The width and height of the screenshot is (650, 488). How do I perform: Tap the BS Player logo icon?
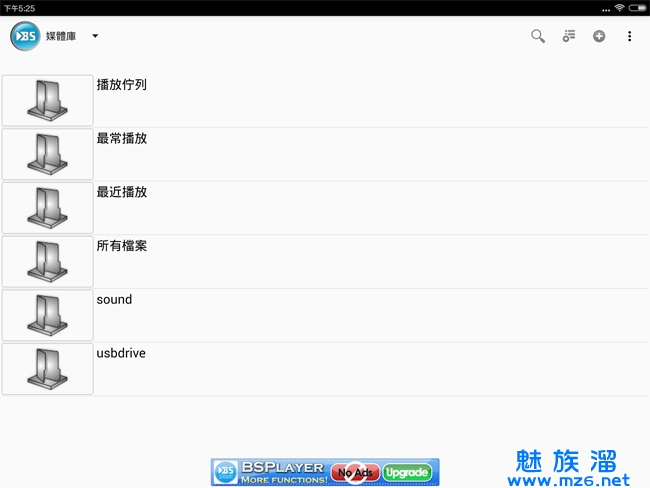pos(25,36)
